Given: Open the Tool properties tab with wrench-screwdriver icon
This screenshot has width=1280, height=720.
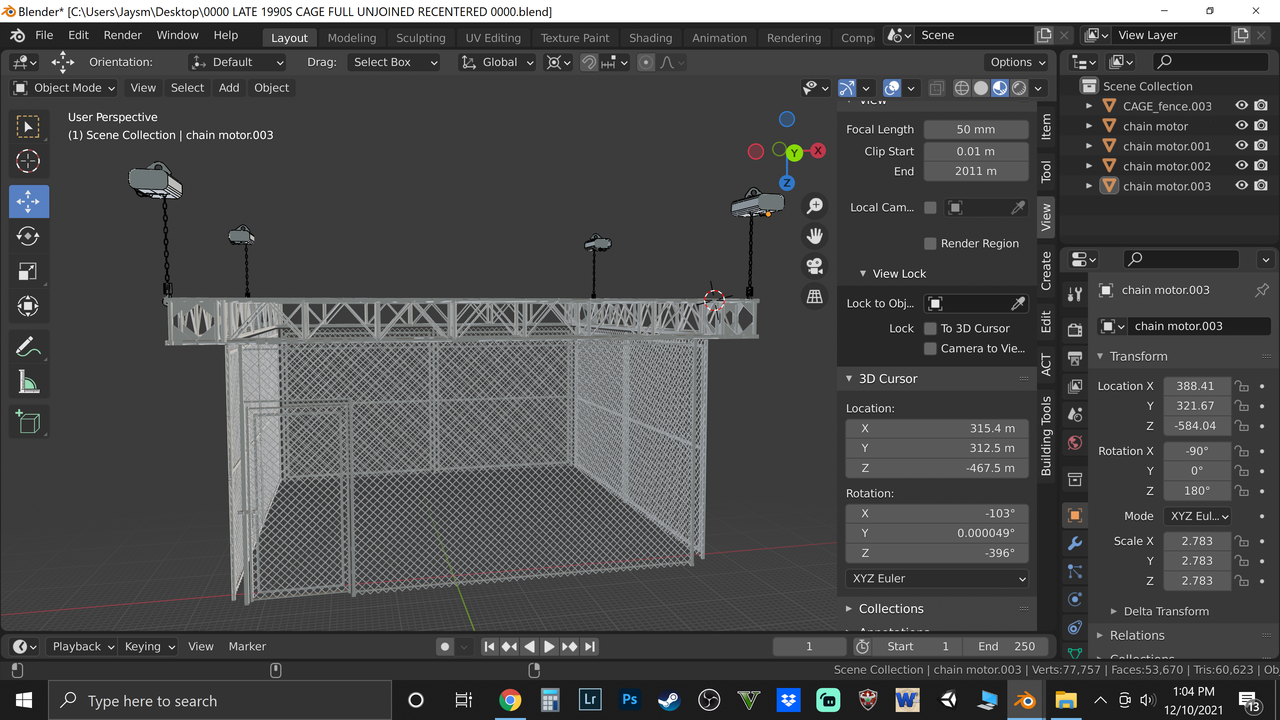Looking at the screenshot, I should coord(1075,294).
